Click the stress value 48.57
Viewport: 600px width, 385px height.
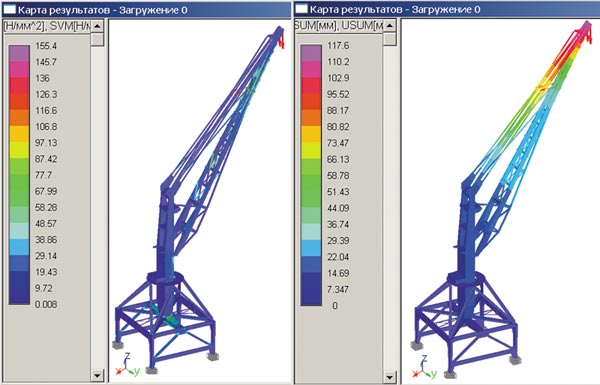(46, 223)
